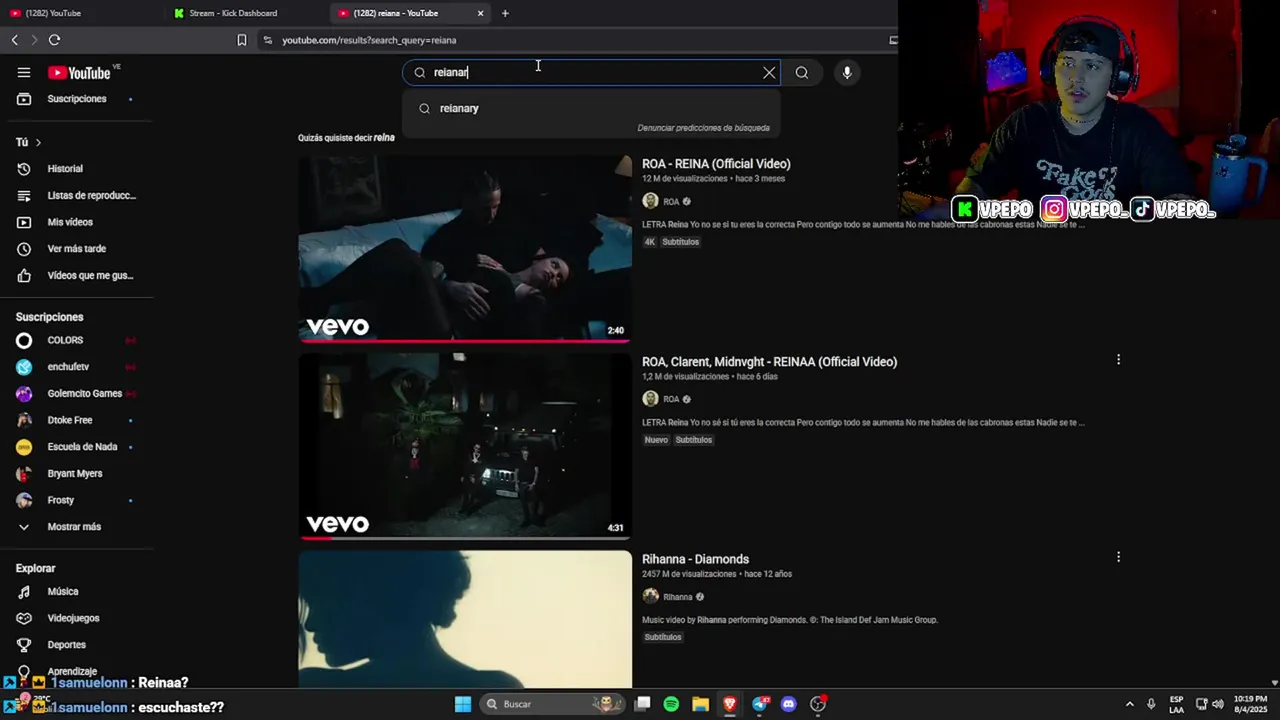Show hidden system tray icons chevron
Image resolution: width=1280 pixels, height=720 pixels.
tap(1130, 704)
